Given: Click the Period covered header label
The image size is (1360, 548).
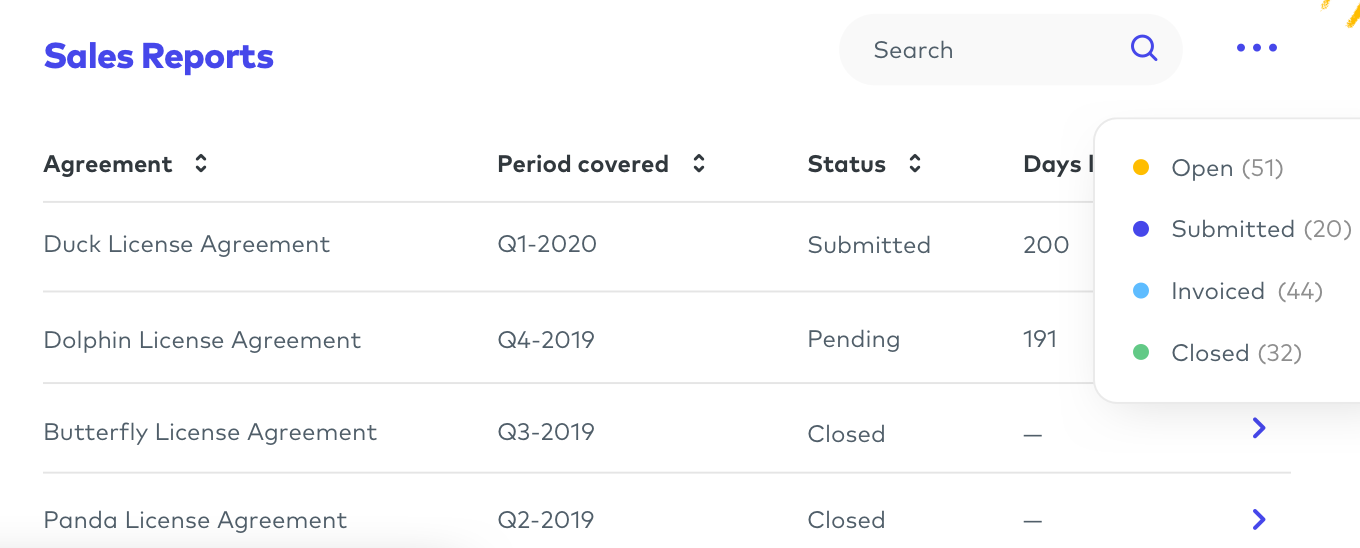Looking at the screenshot, I should [x=582, y=164].
